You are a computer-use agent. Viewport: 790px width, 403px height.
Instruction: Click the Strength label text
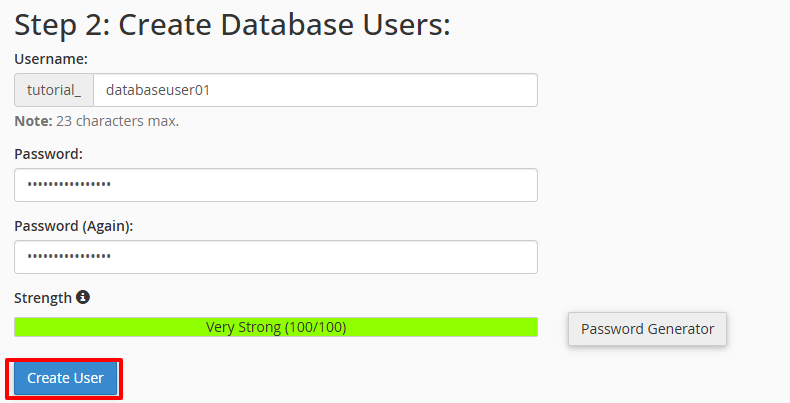pos(43,298)
